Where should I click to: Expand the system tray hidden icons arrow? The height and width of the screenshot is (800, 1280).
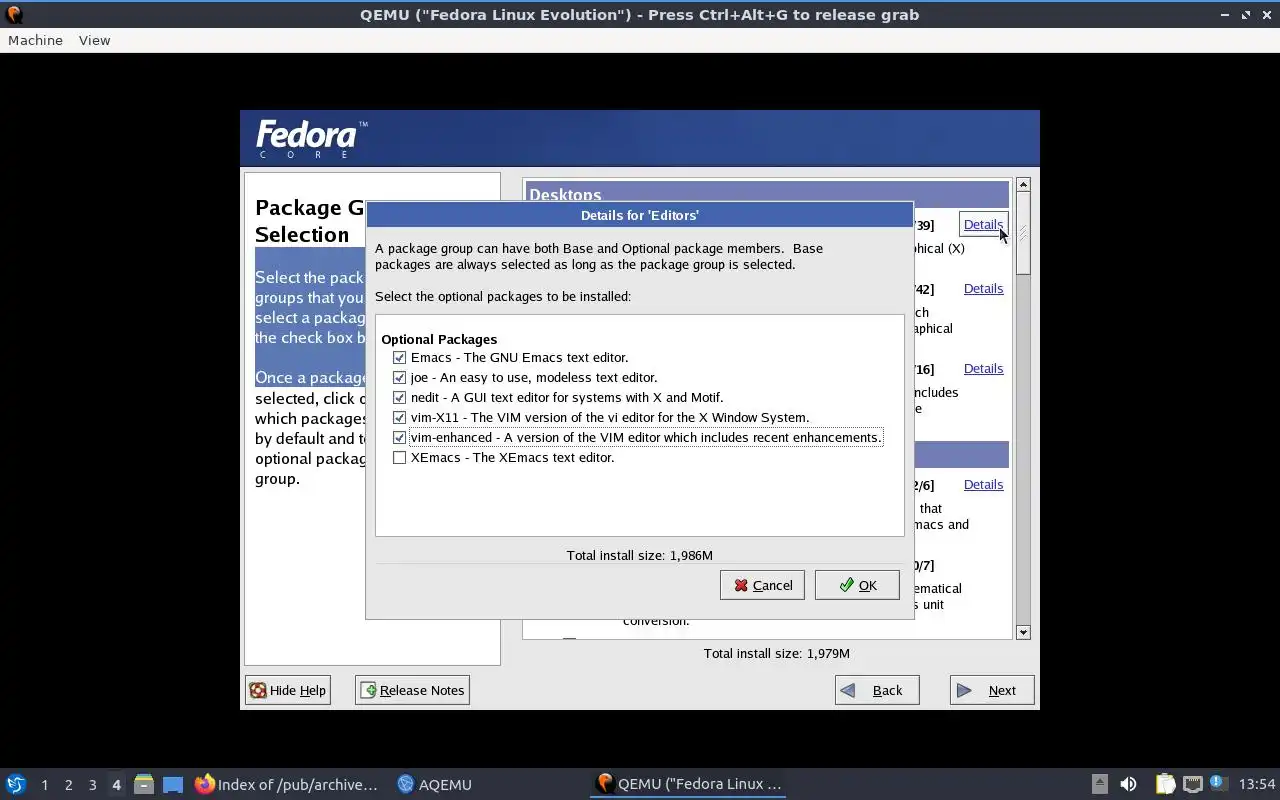coord(1099,784)
